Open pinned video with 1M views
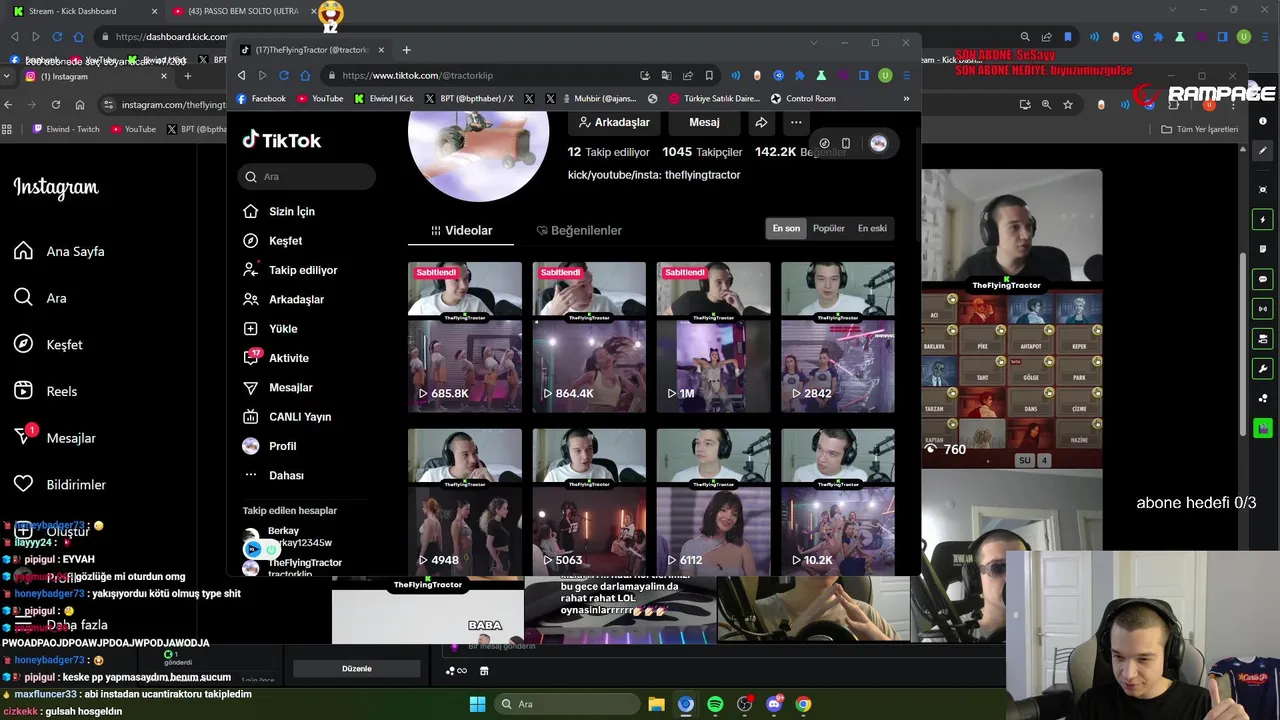 tap(713, 337)
